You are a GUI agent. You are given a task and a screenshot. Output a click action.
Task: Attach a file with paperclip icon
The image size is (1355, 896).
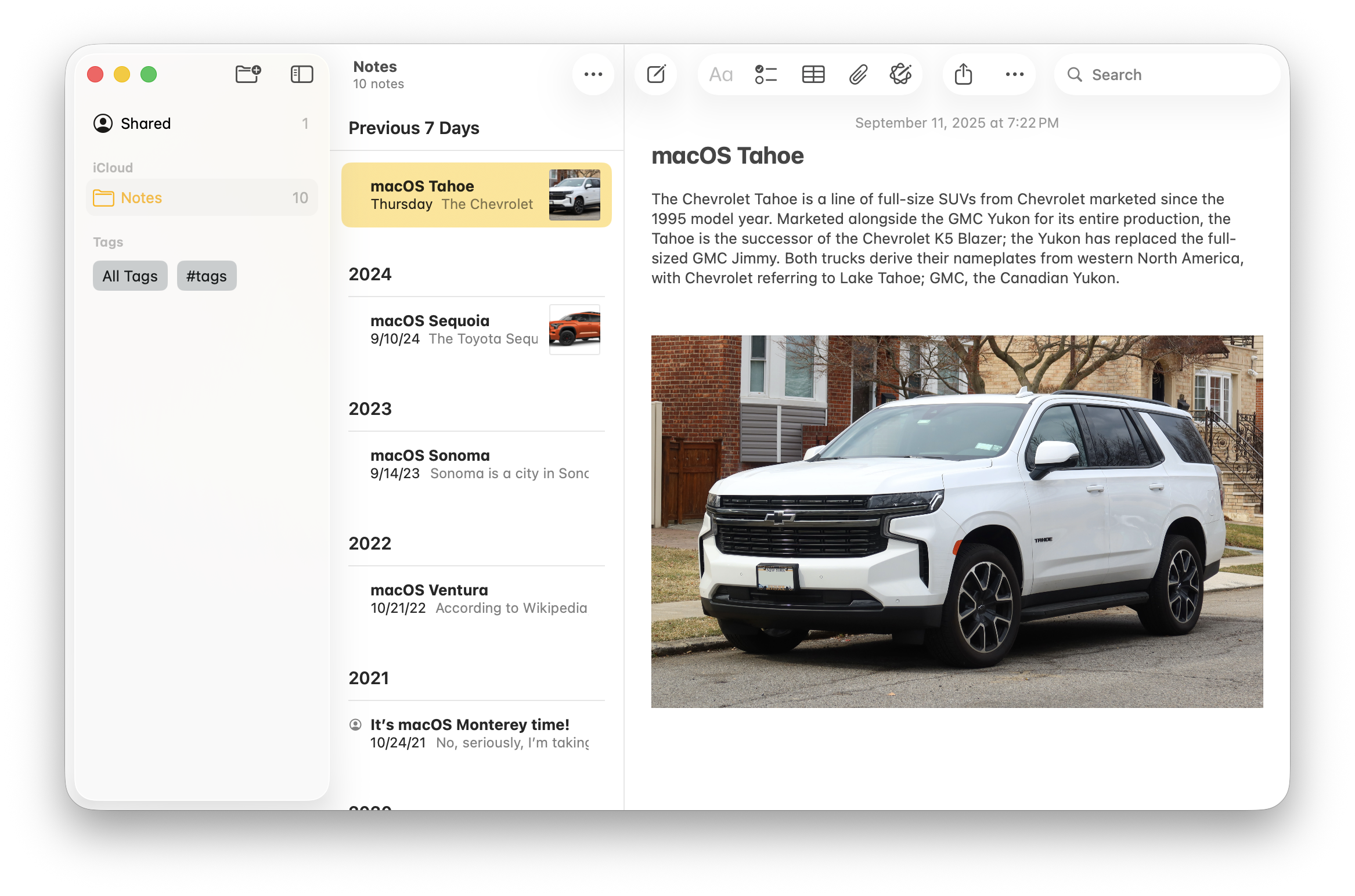pyautogui.click(x=858, y=74)
